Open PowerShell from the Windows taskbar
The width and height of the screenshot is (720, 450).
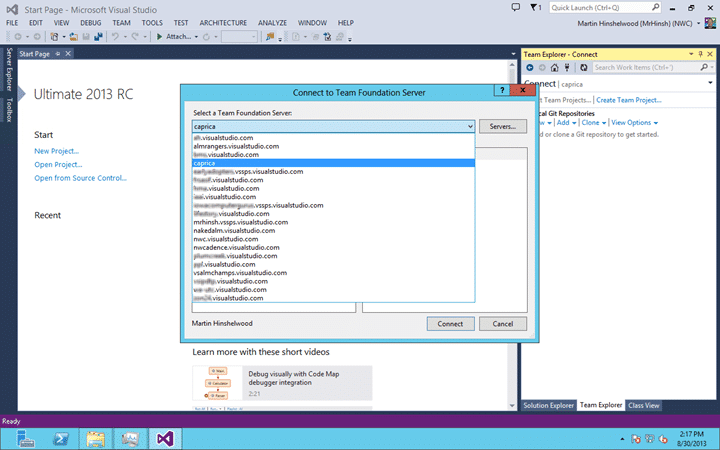coord(61,439)
